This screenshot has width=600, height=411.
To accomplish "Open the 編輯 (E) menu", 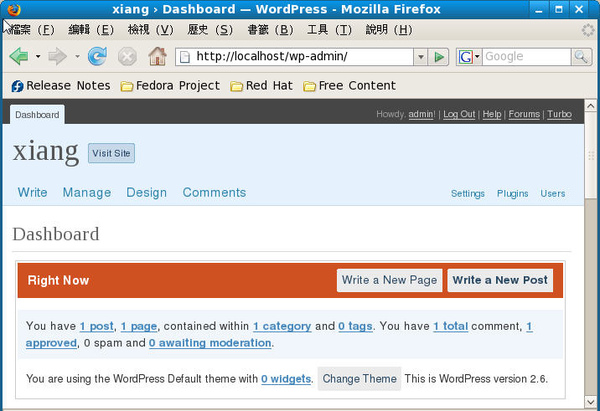I will point(91,30).
